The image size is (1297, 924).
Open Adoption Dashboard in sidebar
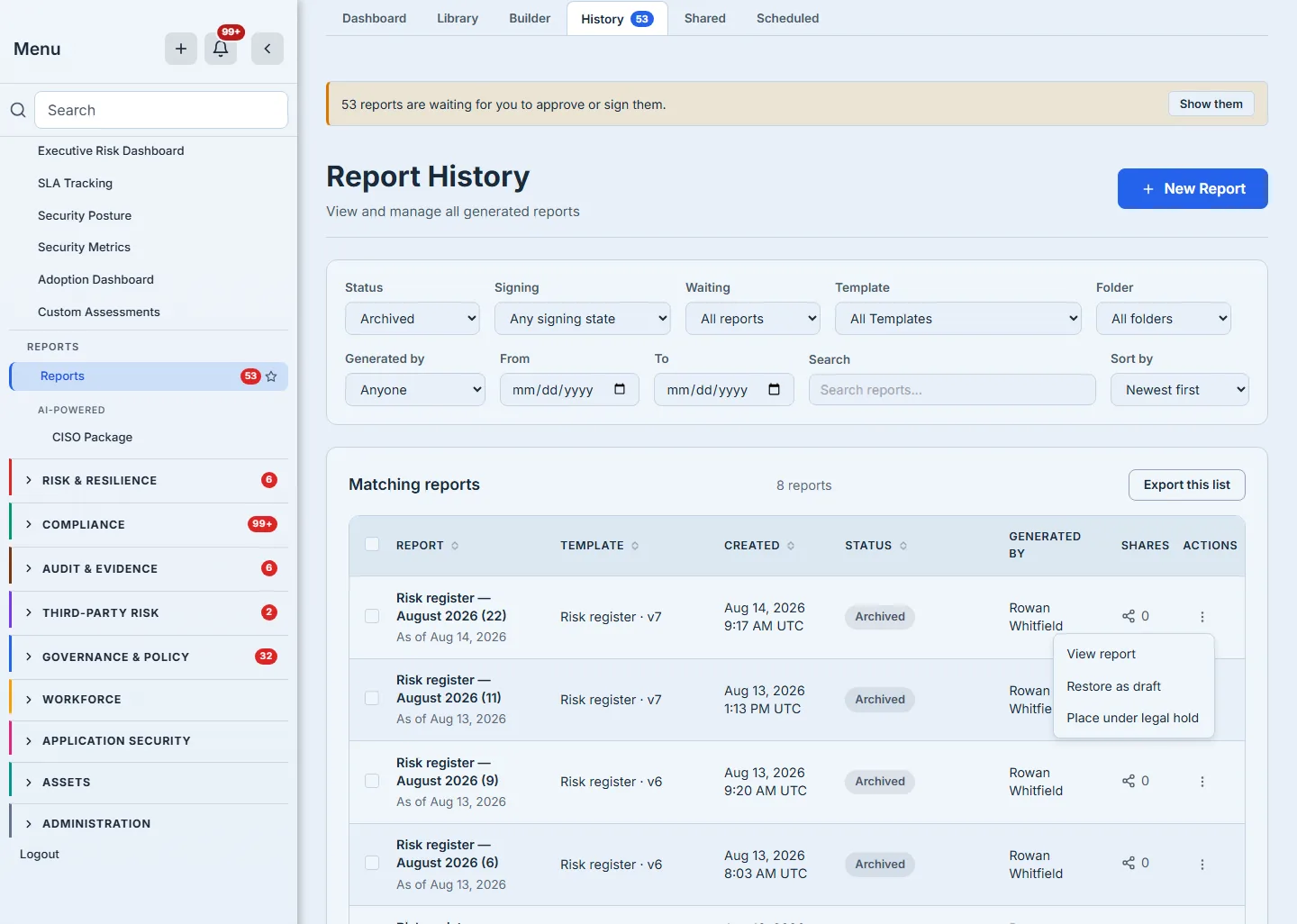coord(95,280)
